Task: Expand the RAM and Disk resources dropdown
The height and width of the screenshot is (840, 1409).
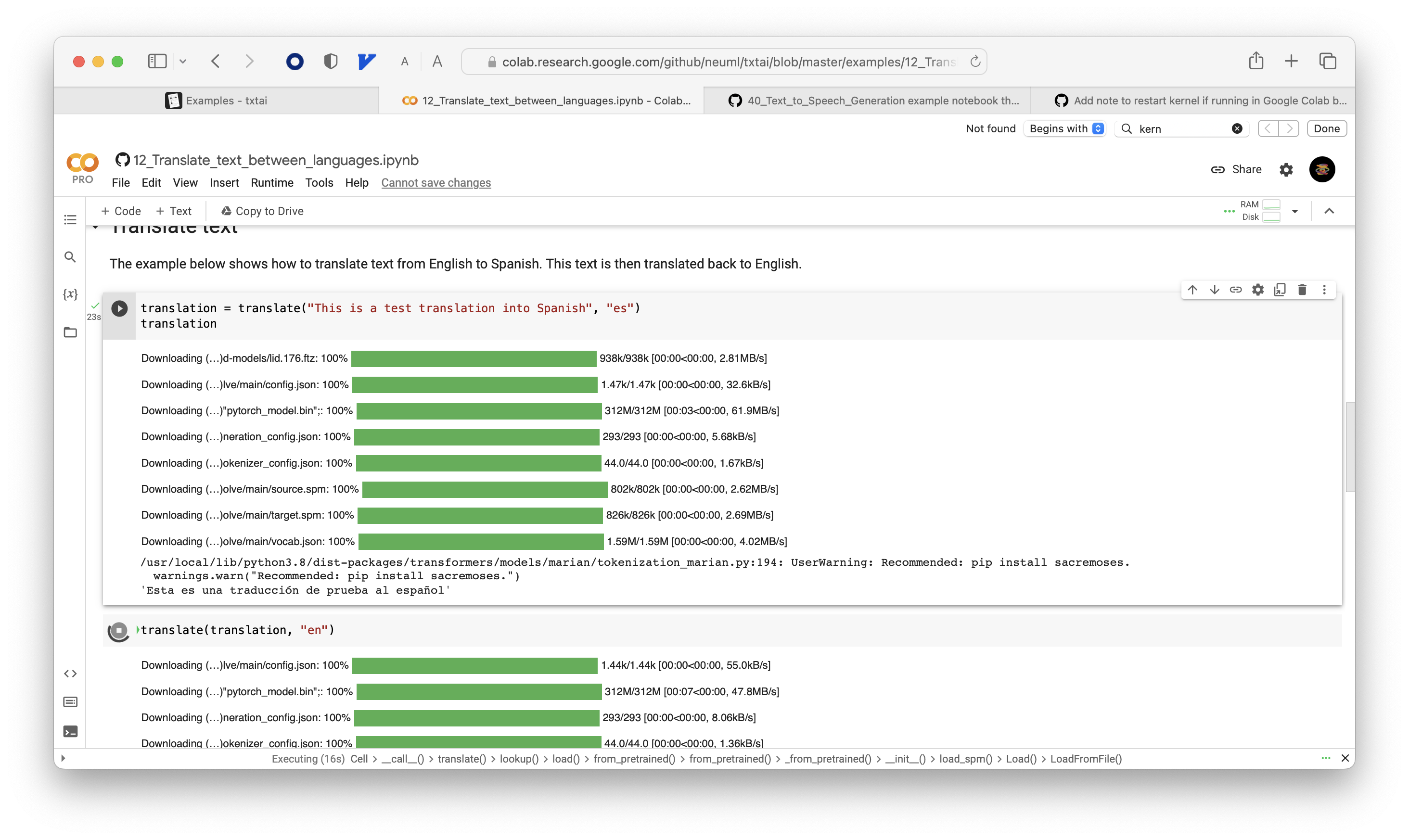Action: [x=1296, y=211]
